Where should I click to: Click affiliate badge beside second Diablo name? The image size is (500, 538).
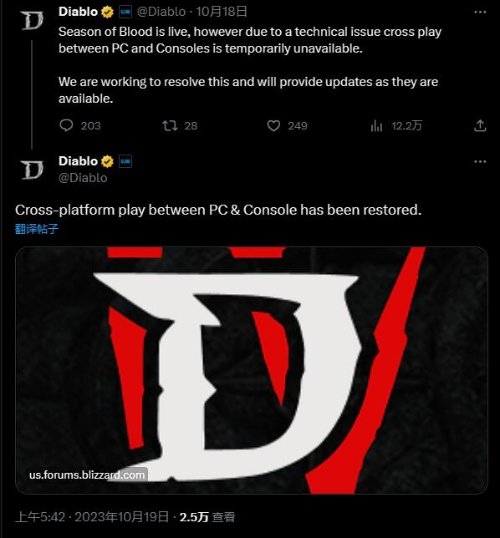[125, 161]
